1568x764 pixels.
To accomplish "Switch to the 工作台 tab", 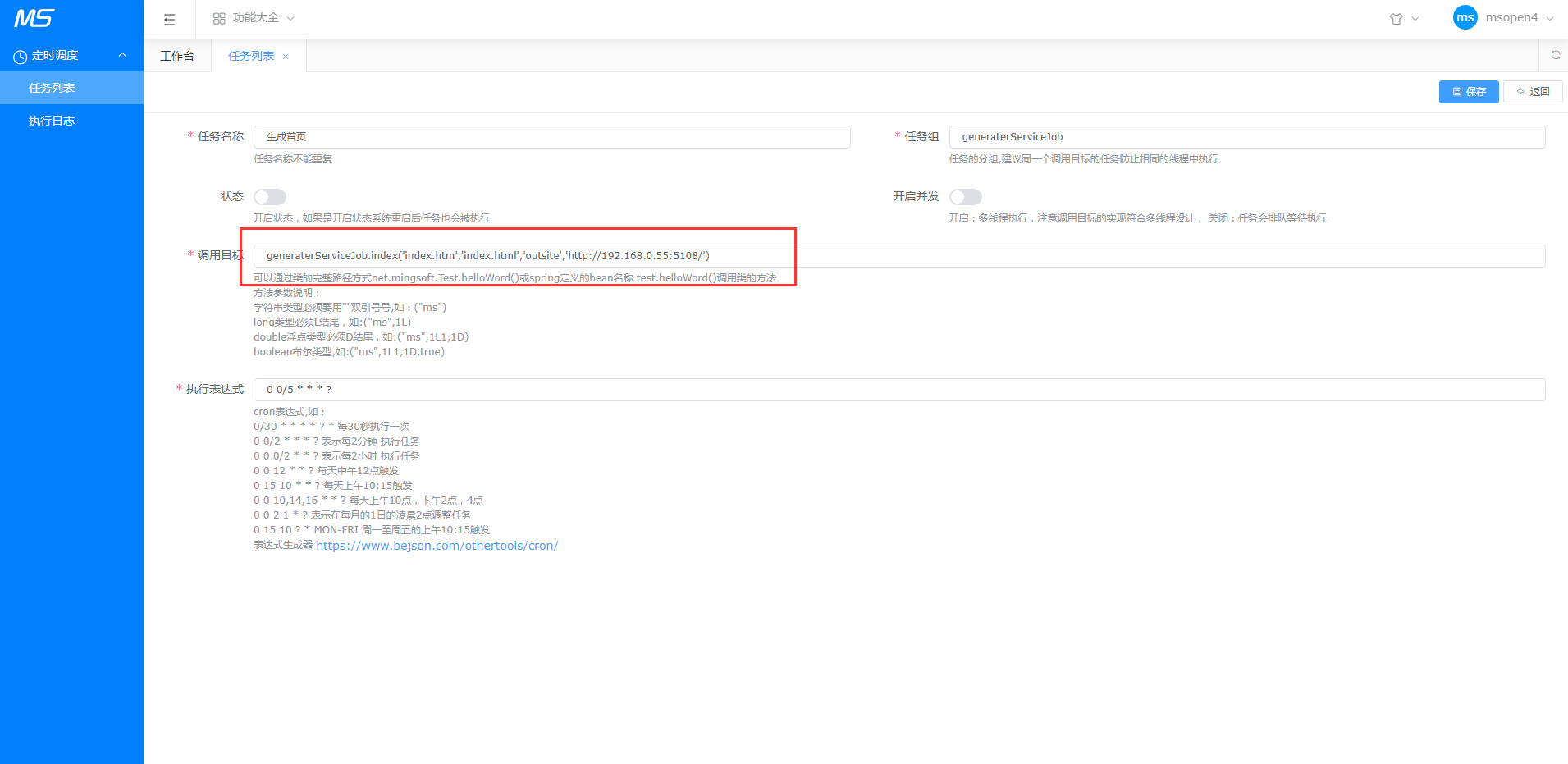I will point(177,56).
